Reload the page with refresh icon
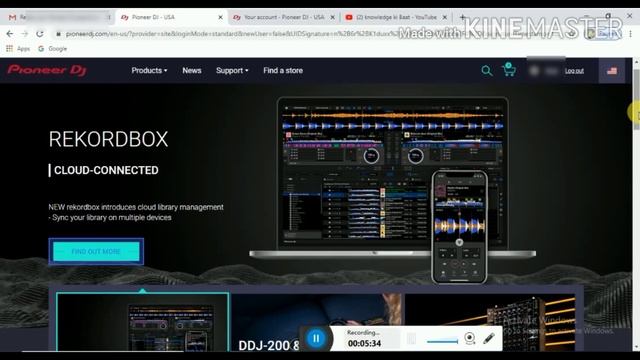This screenshot has height=360, width=640. [40, 34]
